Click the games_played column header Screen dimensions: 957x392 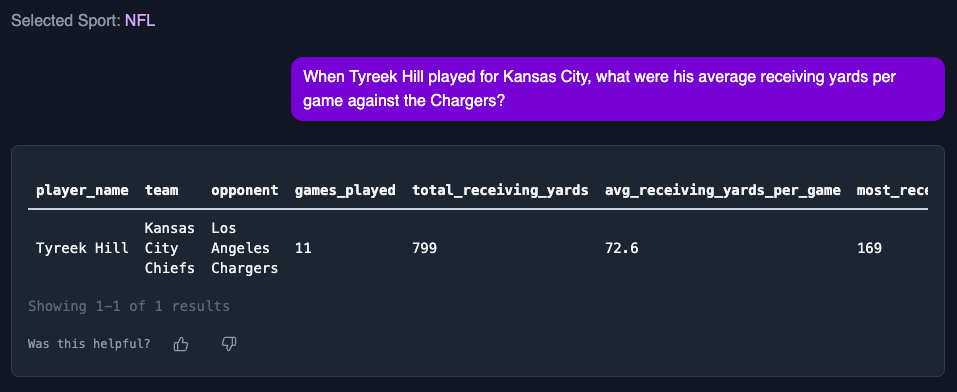point(345,191)
